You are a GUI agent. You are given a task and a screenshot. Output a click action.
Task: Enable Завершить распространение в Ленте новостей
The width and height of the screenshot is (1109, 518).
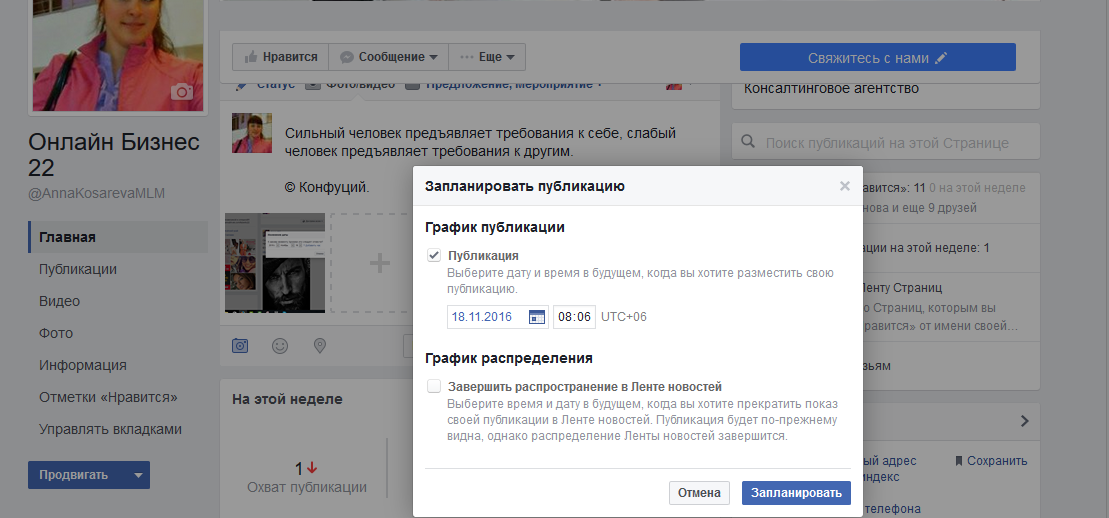pos(434,386)
